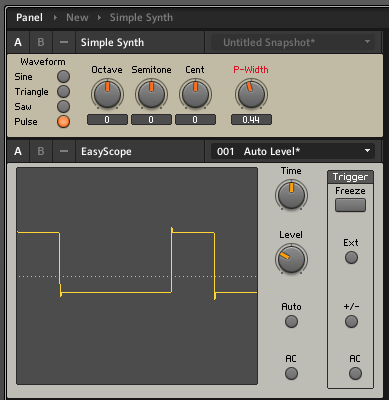Click the Trigger Freeze button
Screen dimensions: 389x400
(350, 205)
